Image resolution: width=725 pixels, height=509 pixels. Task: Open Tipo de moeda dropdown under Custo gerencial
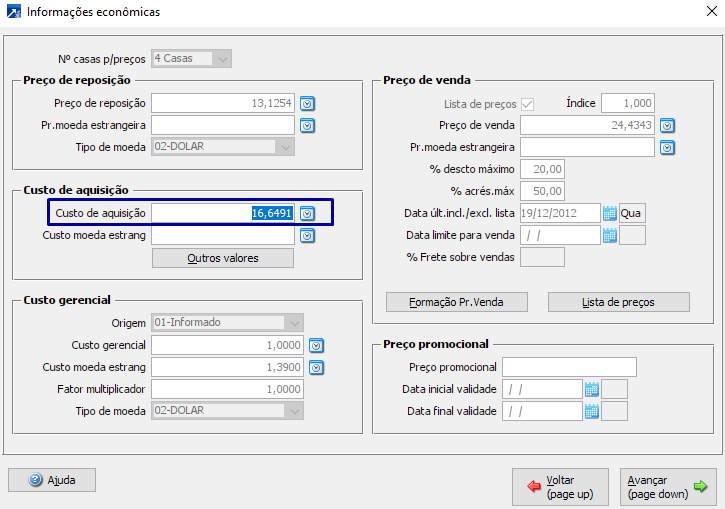point(293,411)
